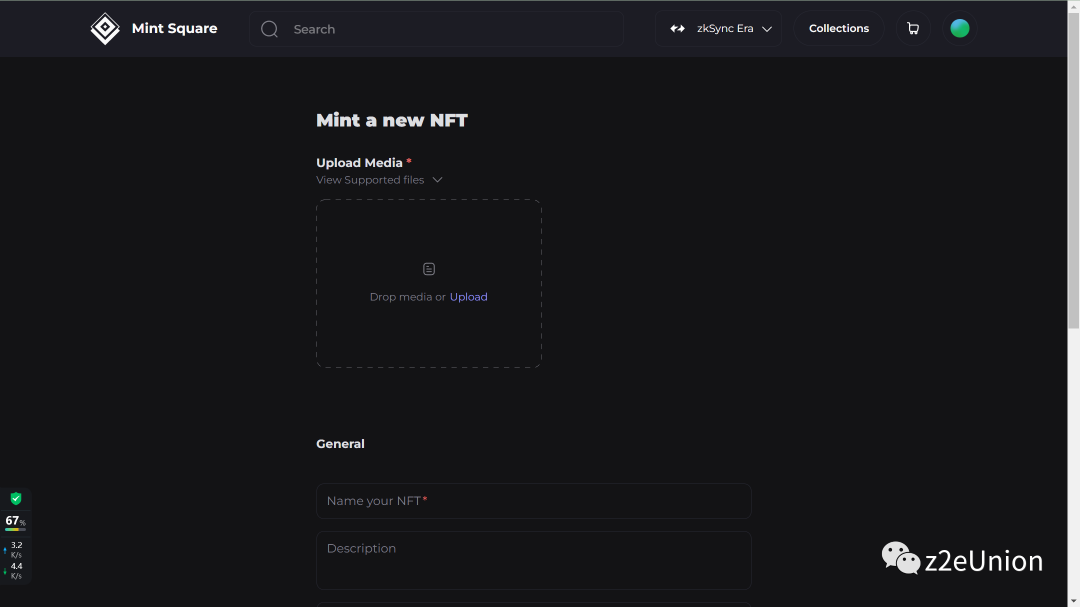Expand the zkSync Era network dropdown chevron
This screenshot has height=607, width=1080.
pyautogui.click(x=767, y=29)
